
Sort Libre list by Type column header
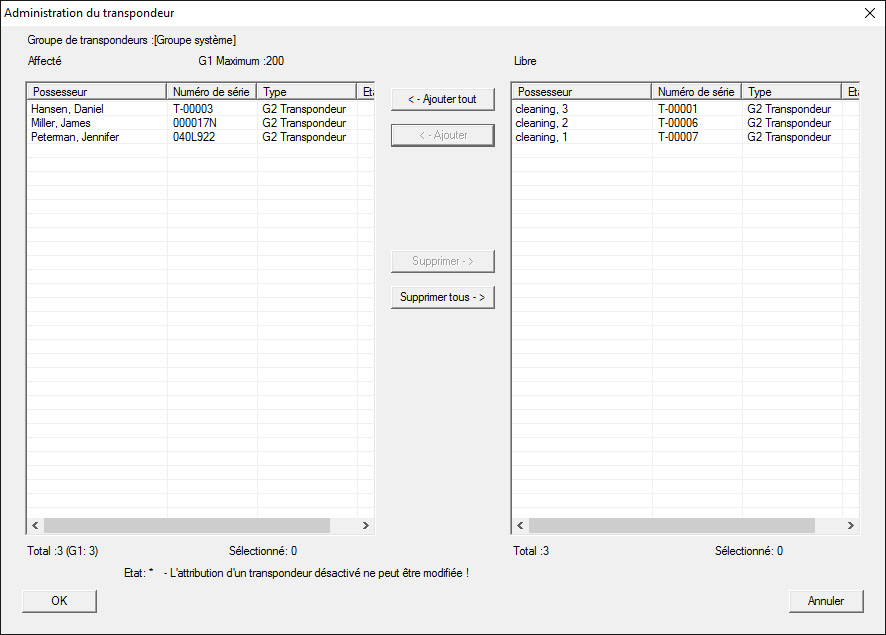click(x=791, y=92)
